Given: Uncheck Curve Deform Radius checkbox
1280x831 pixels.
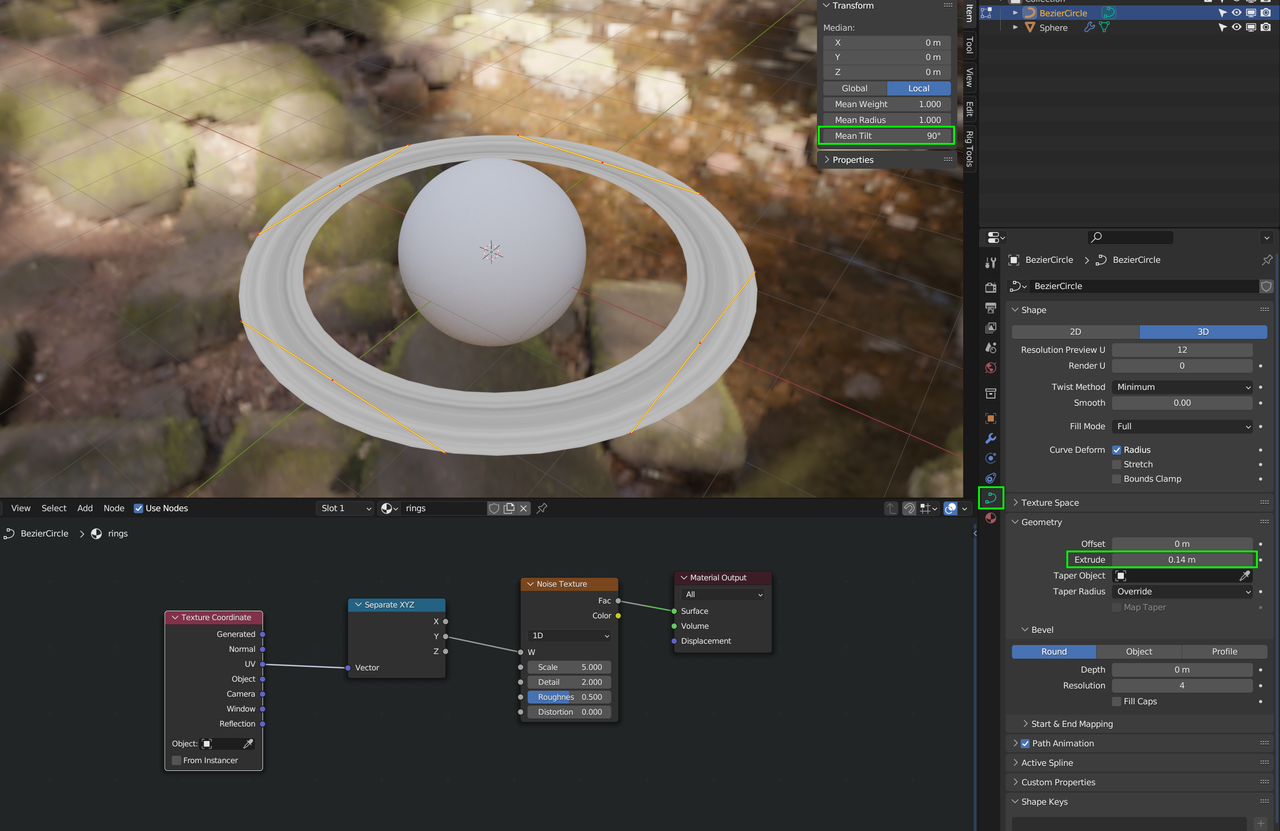Looking at the screenshot, I should (1116, 450).
